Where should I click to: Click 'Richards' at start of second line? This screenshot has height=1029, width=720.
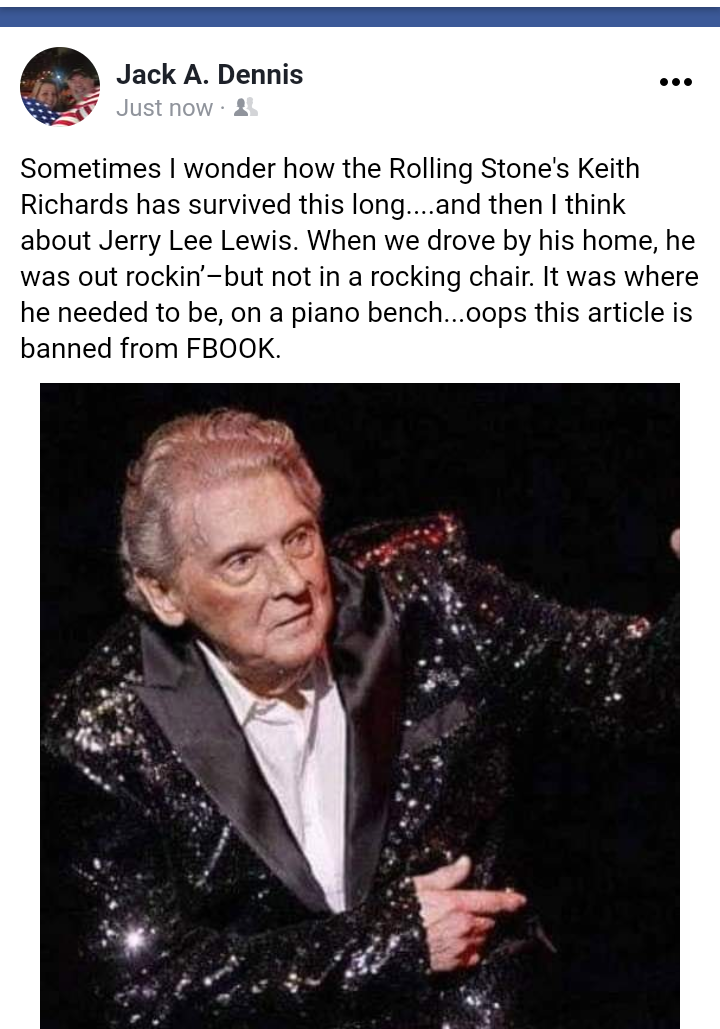(x=75, y=205)
